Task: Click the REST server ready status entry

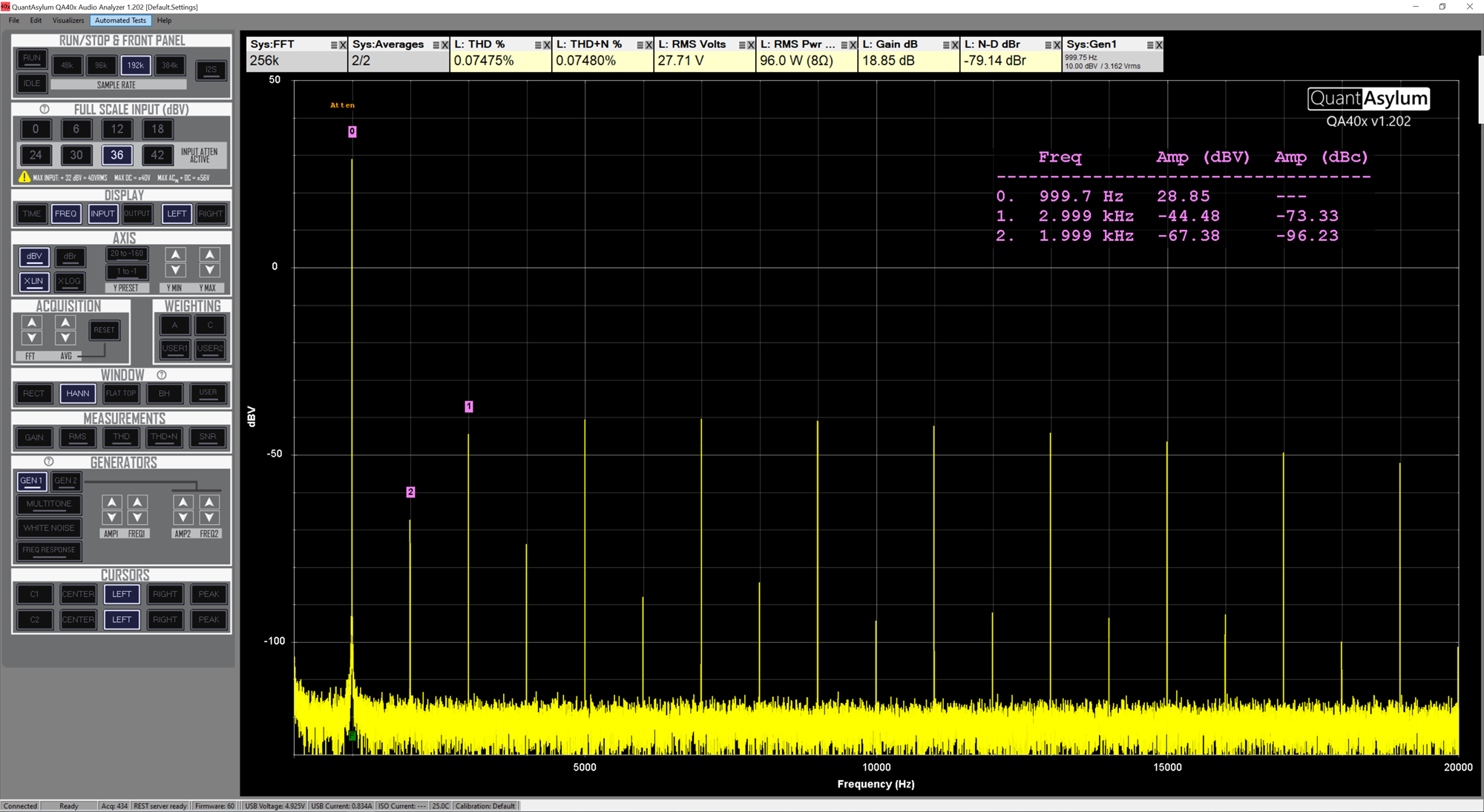Action: click(x=160, y=806)
